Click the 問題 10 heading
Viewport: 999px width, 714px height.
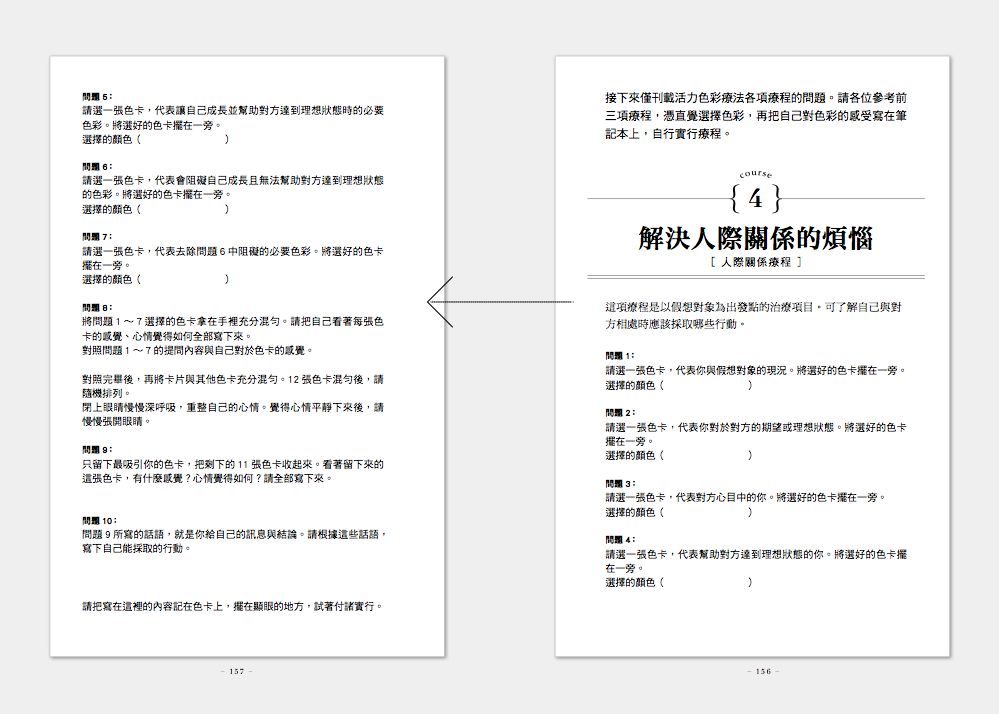coord(100,520)
